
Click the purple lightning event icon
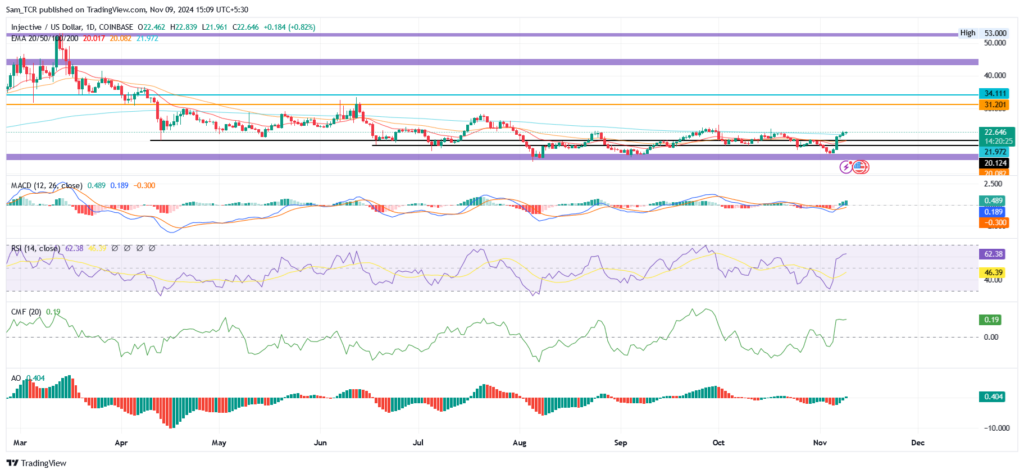click(847, 167)
